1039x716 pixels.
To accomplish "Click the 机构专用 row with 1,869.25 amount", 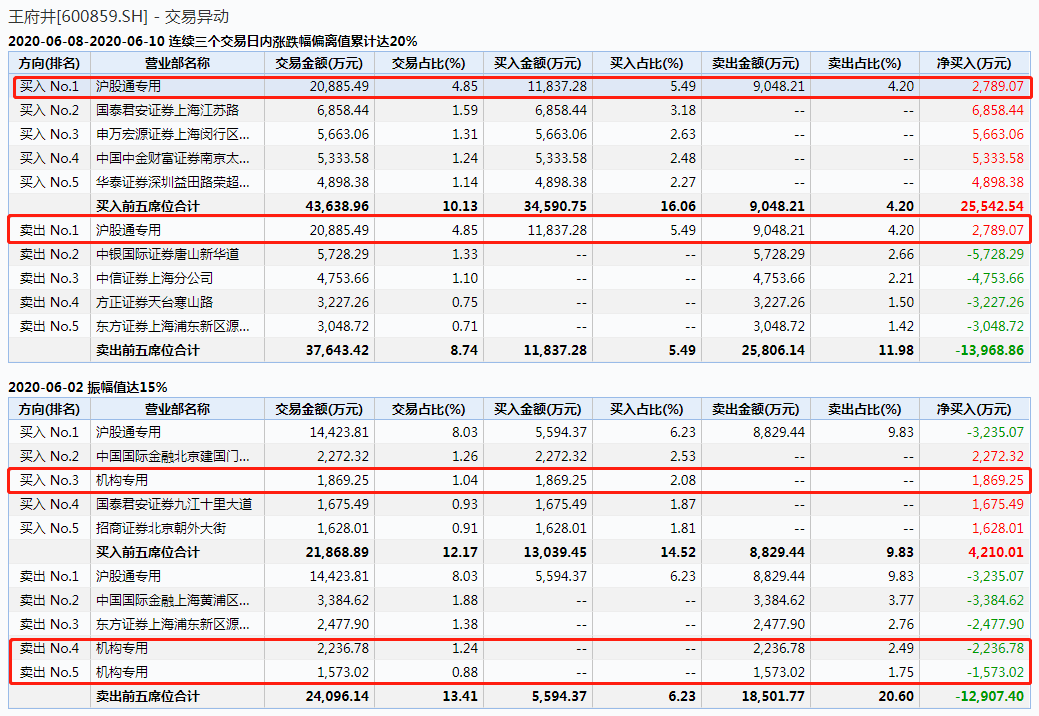I will [122, 480].
